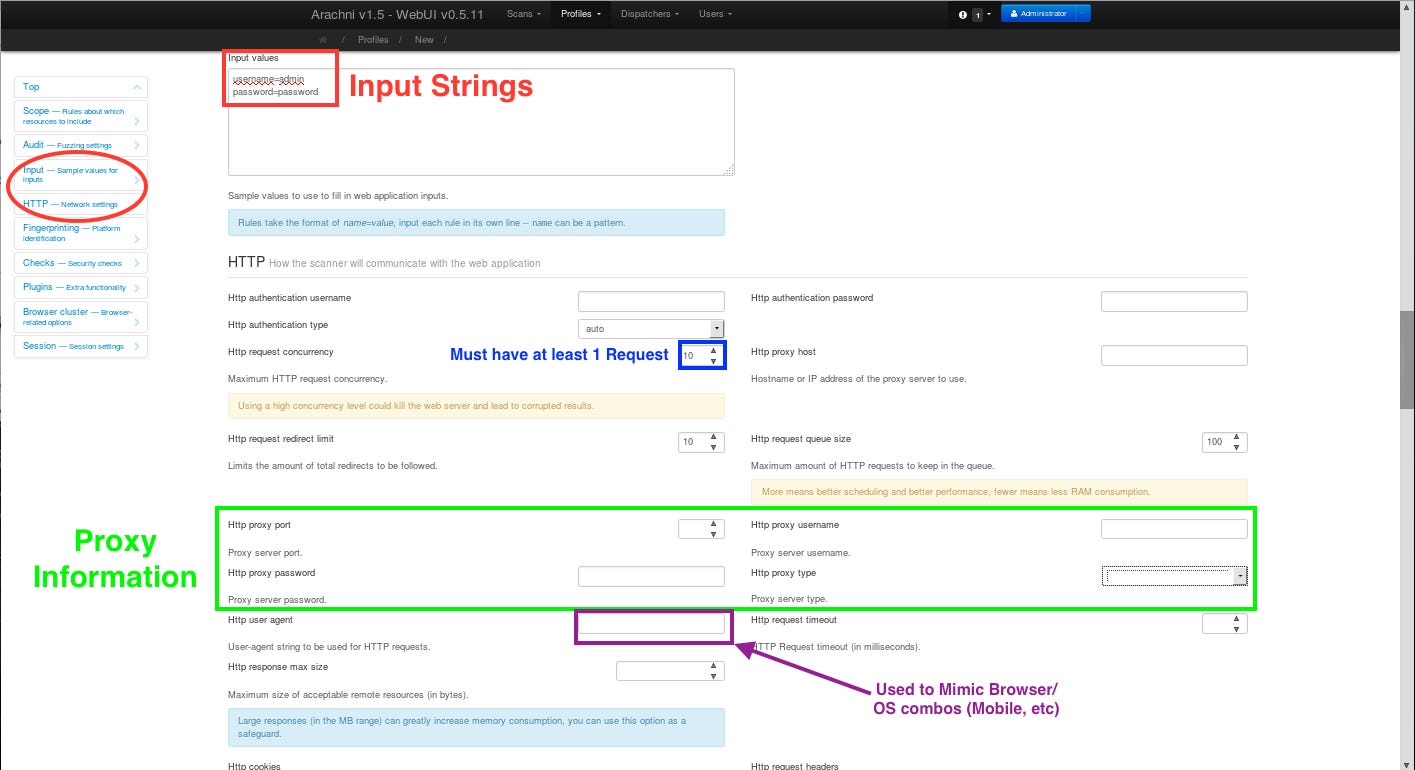This screenshot has height=770, width=1415.
Task: Decrease Http request redirect limit value
Action: (713, 447)
